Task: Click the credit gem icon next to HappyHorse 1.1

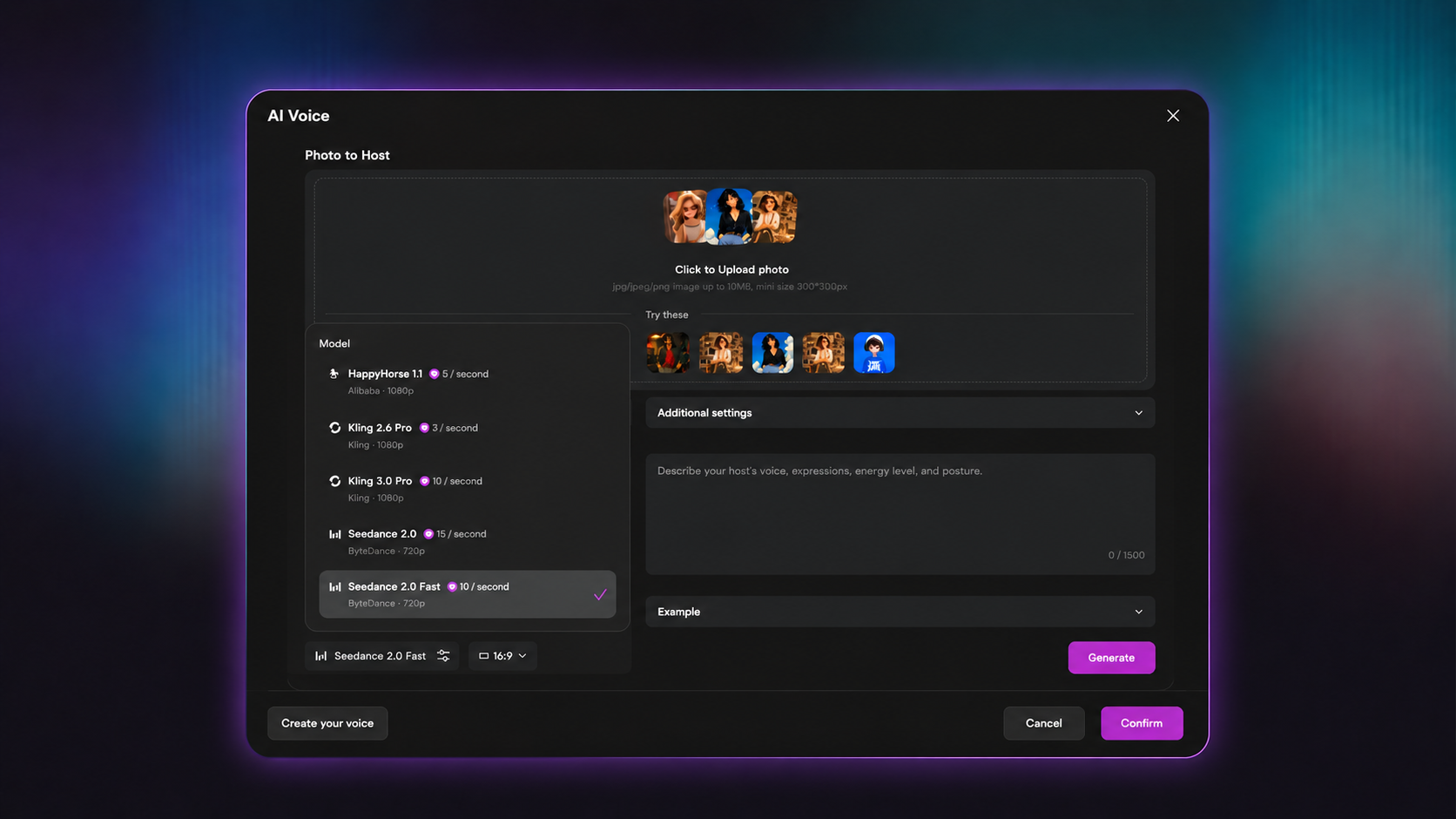Action: point(434,374)
